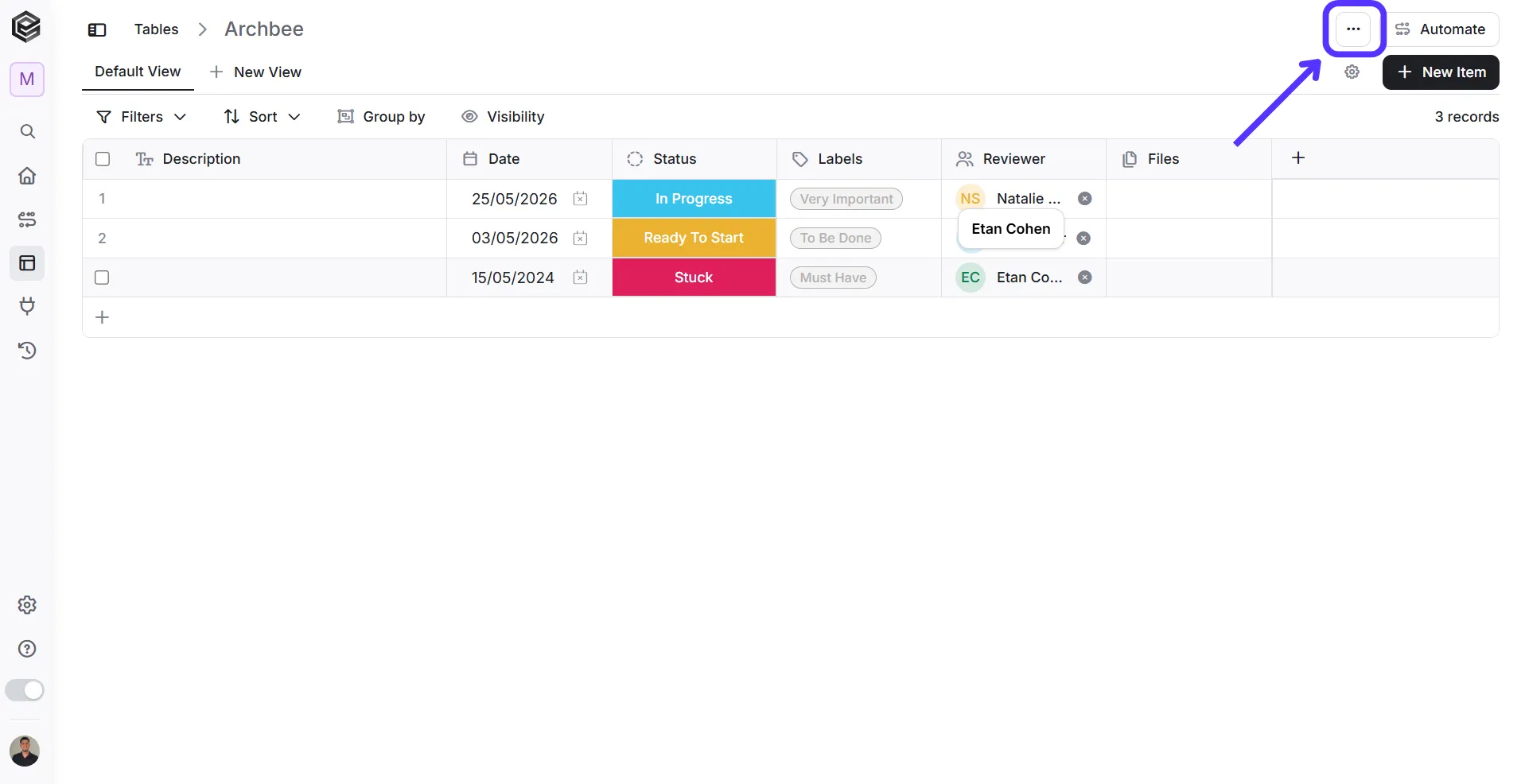Click the Reviewer column header
Image resolution: width=1525 pixels, height=784 pixels.
tap(1024, 159)
